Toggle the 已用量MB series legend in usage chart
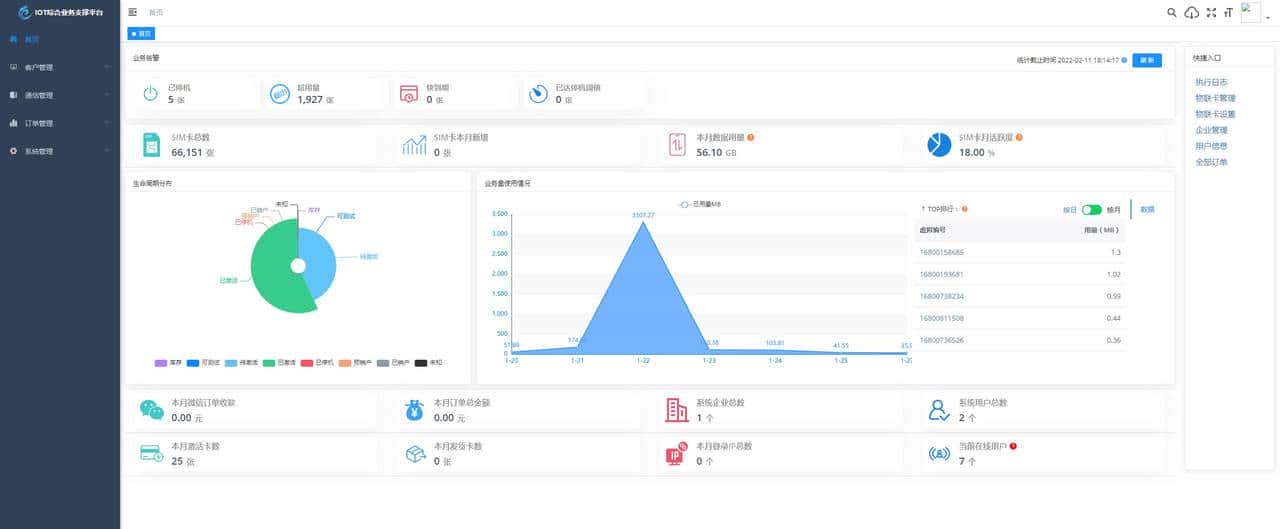Viewport: 1280px width, 529px height. [700, 203]
